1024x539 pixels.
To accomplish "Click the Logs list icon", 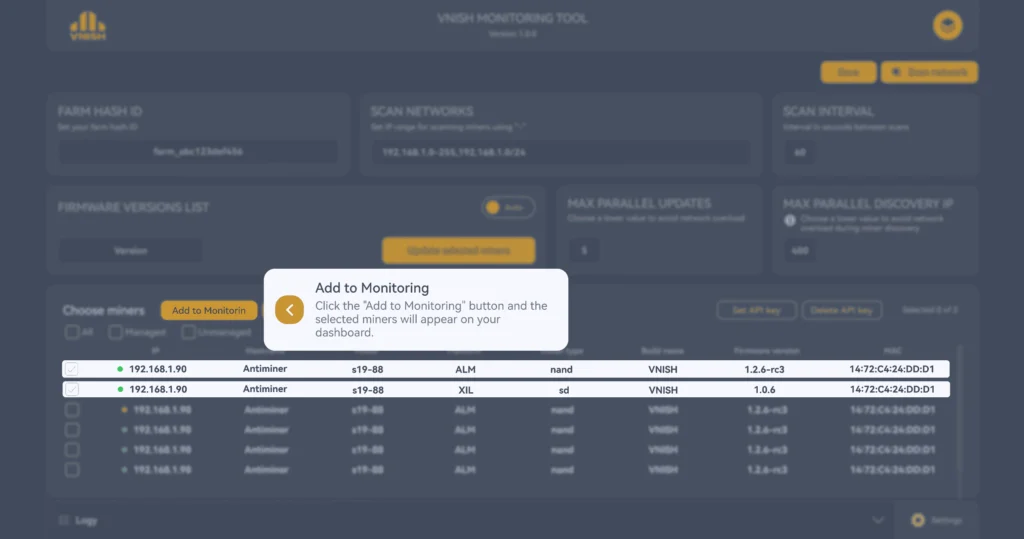I will click(x=64, y=520).
